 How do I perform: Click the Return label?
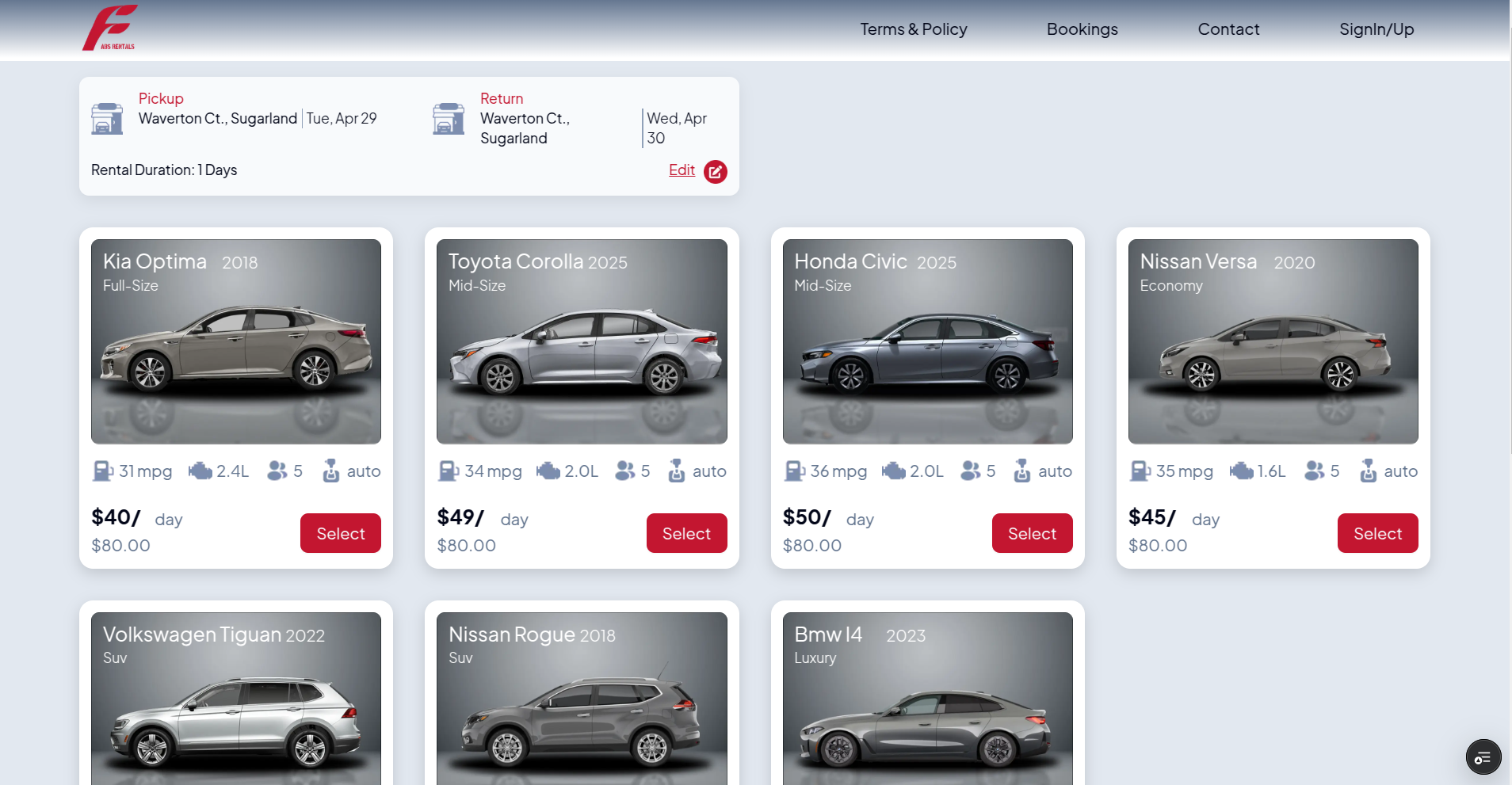502,98
